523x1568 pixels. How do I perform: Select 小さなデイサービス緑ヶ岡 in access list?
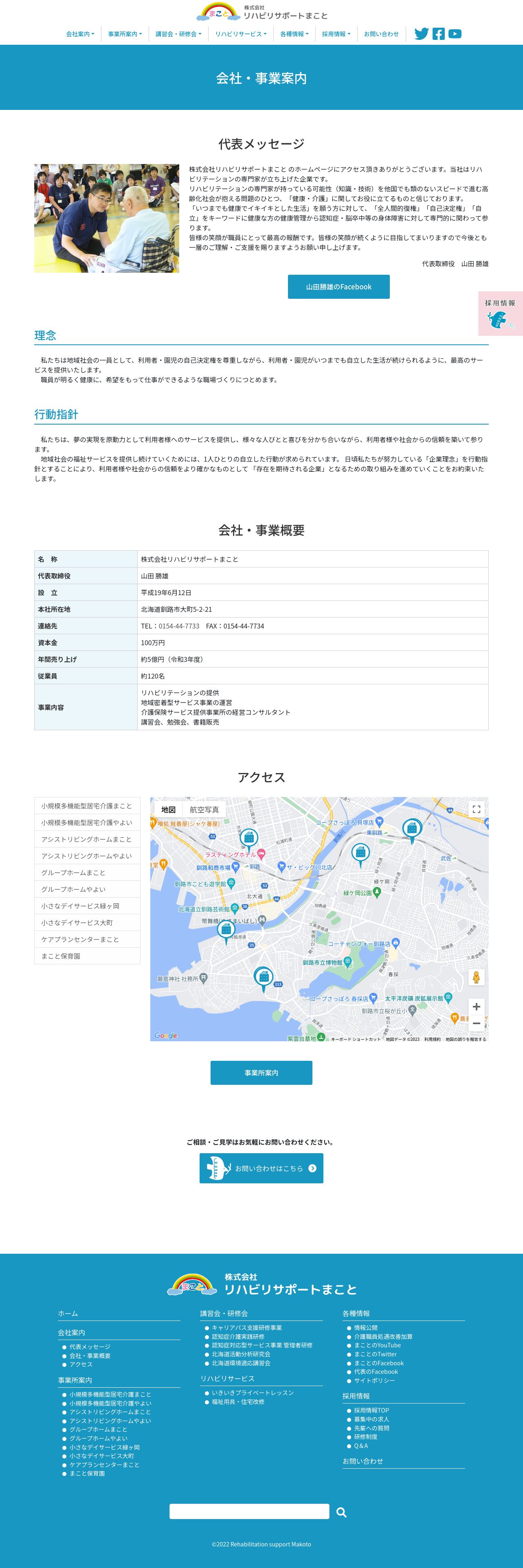point(87,907)
